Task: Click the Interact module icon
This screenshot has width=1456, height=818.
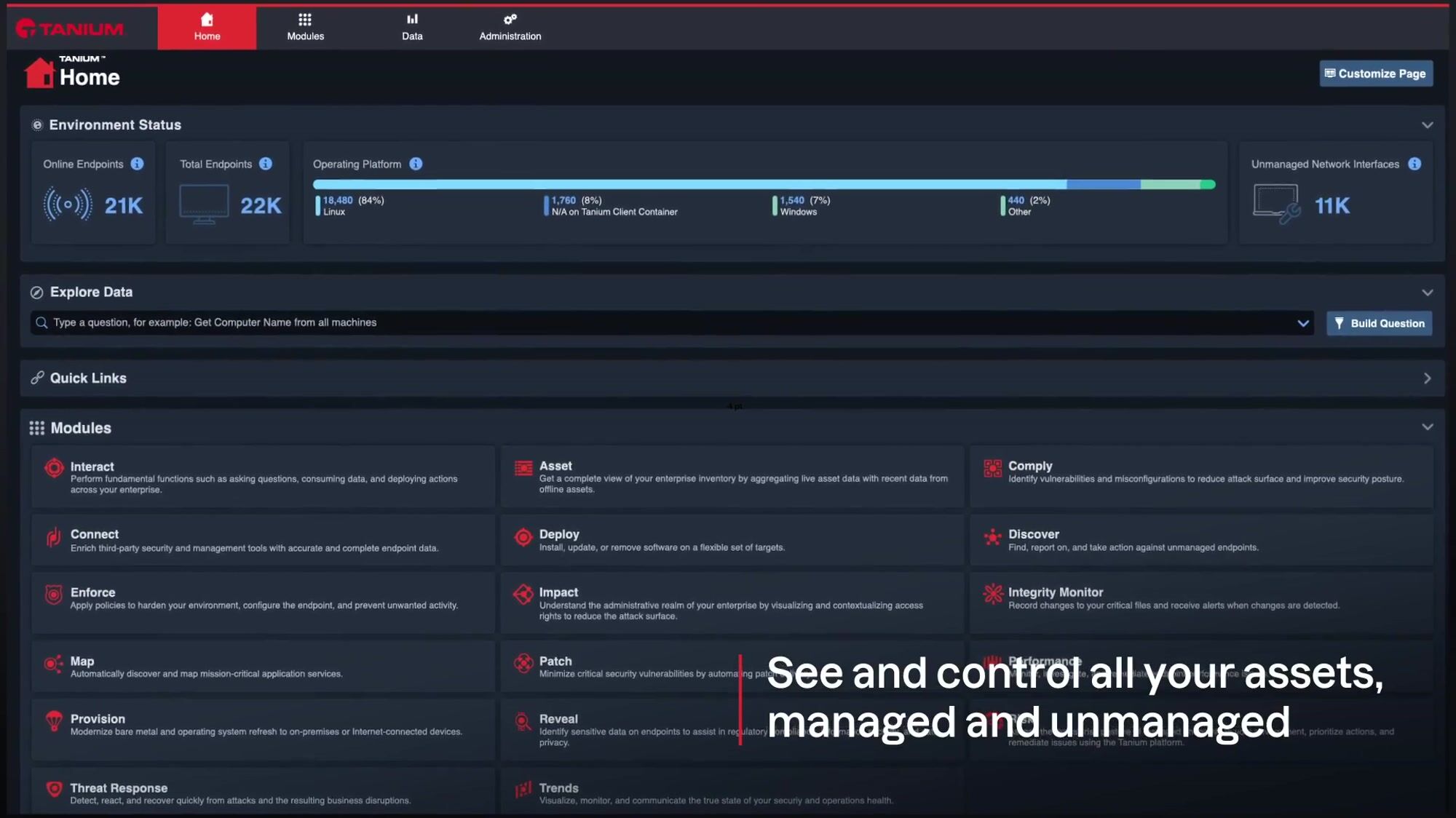Action: pyautogui.click(x=54, y=468)
